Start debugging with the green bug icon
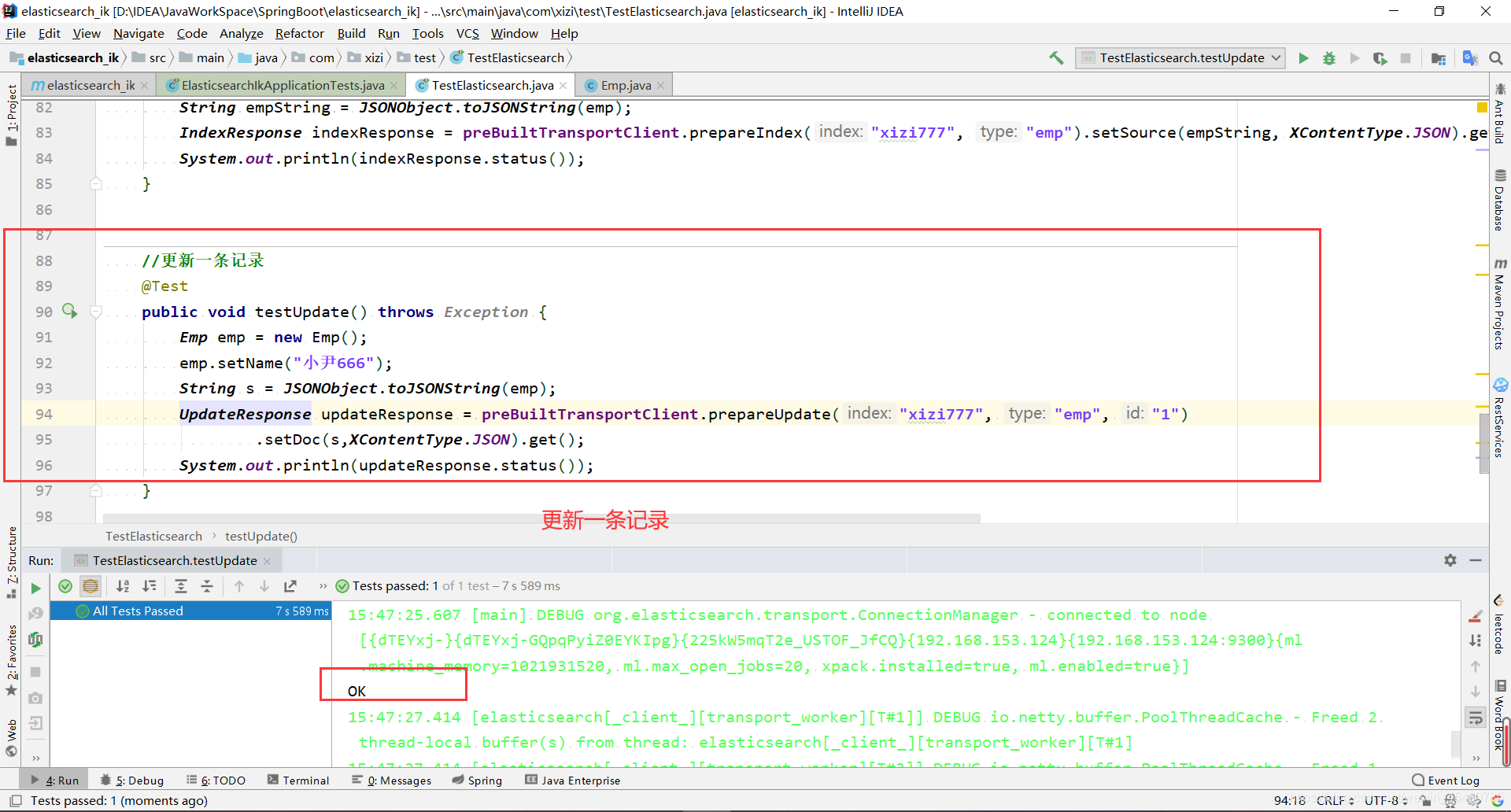 [1329, 58]
